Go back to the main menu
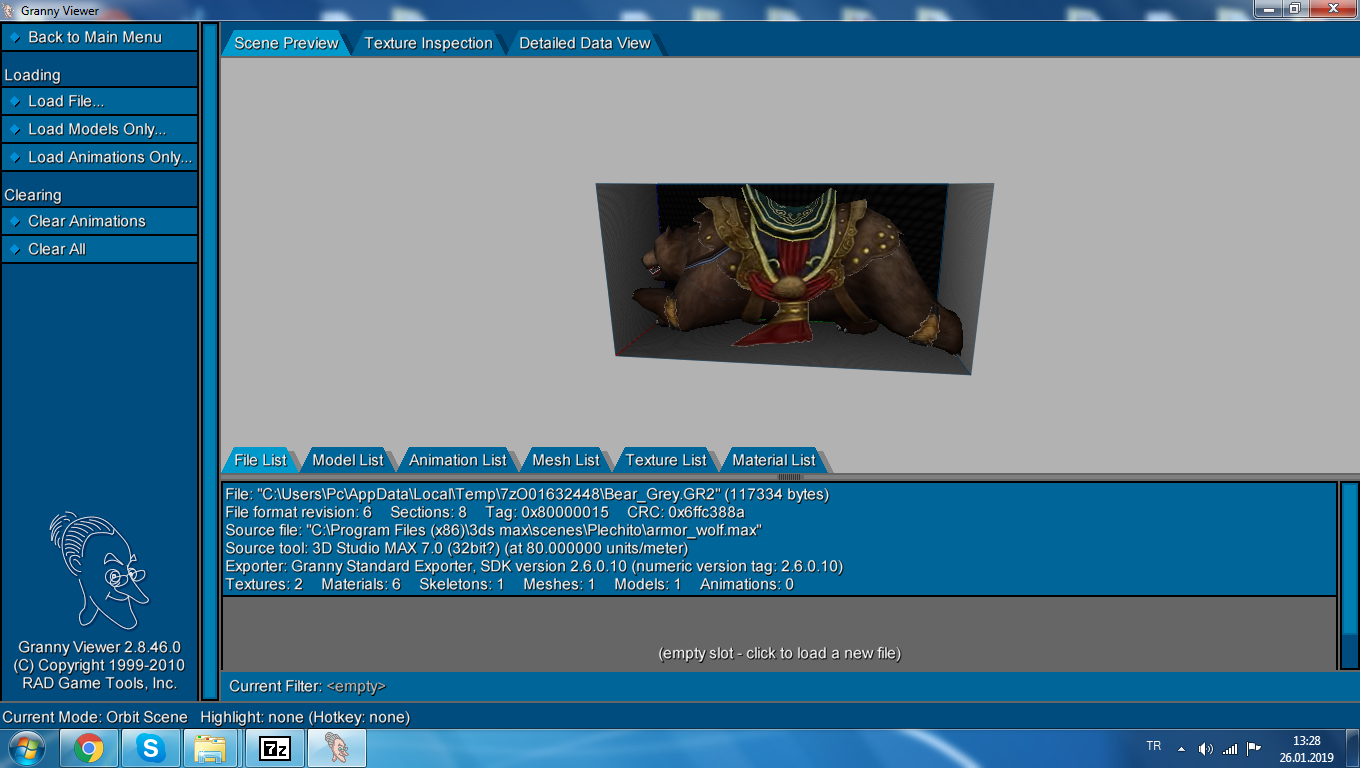 coord(99,37)
